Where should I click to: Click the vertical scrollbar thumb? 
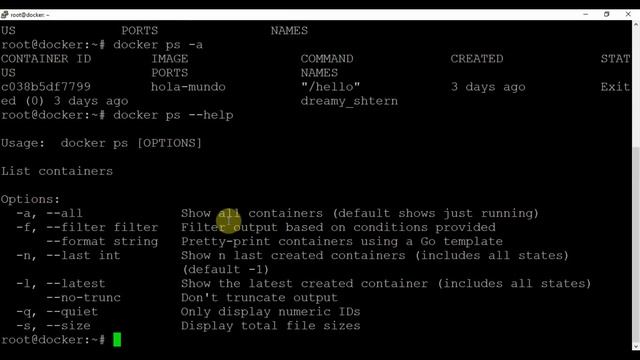tap(636, 243)
